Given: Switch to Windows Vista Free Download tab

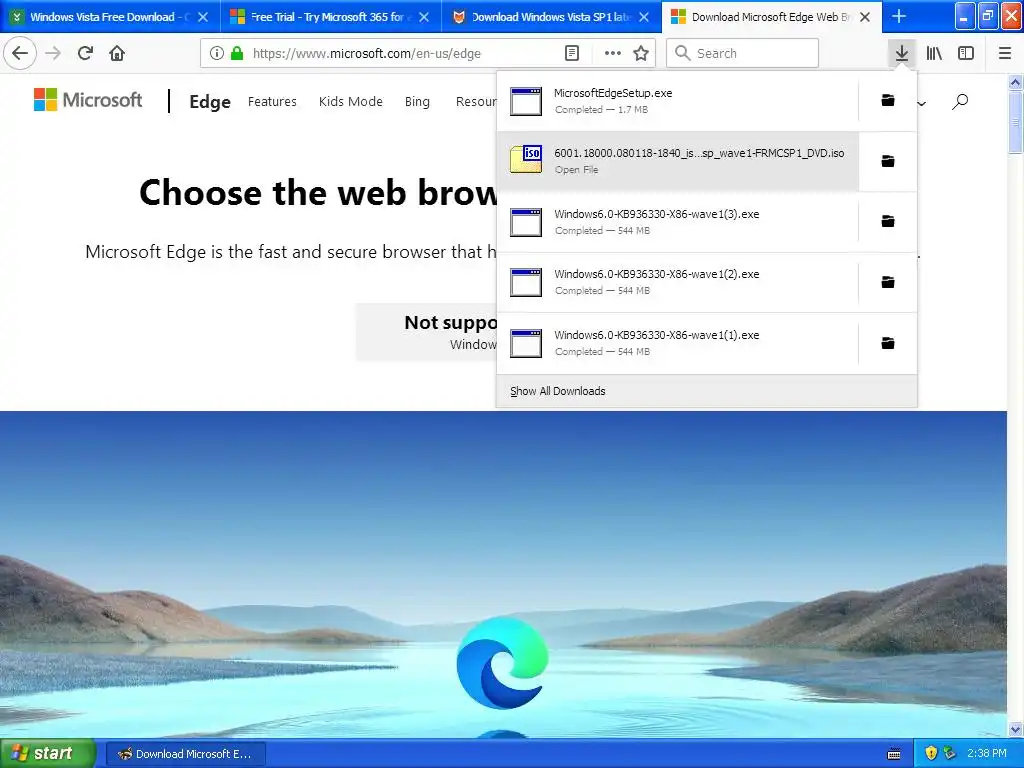Looking at the screenshot, I should tap(103, 17).
